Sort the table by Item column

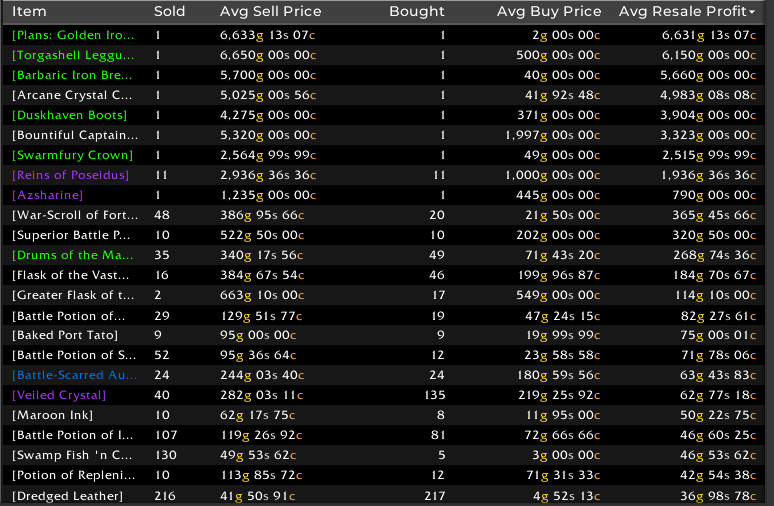point(30,12)
